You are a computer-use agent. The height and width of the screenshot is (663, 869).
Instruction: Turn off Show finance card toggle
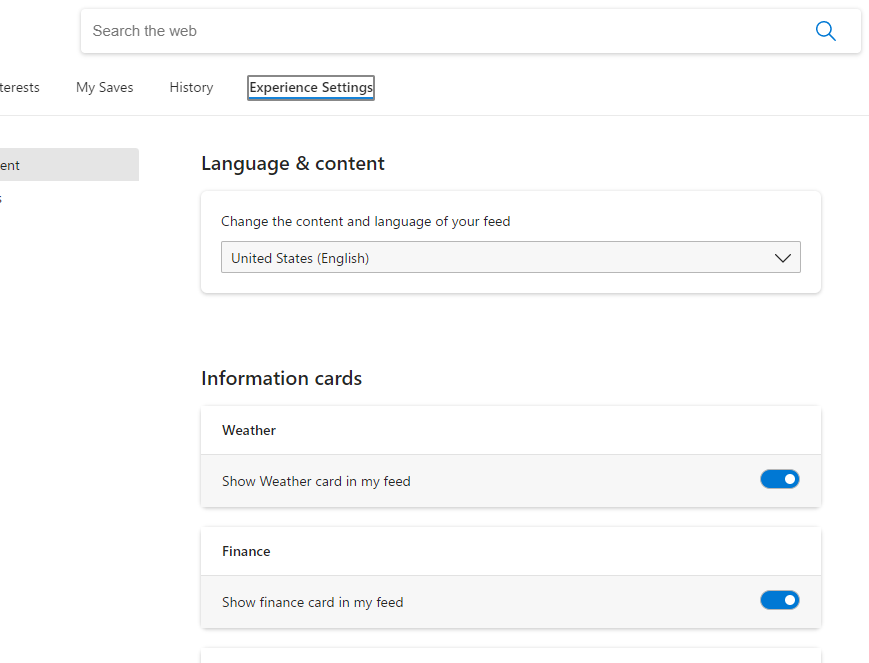click(x=779, y=600)
